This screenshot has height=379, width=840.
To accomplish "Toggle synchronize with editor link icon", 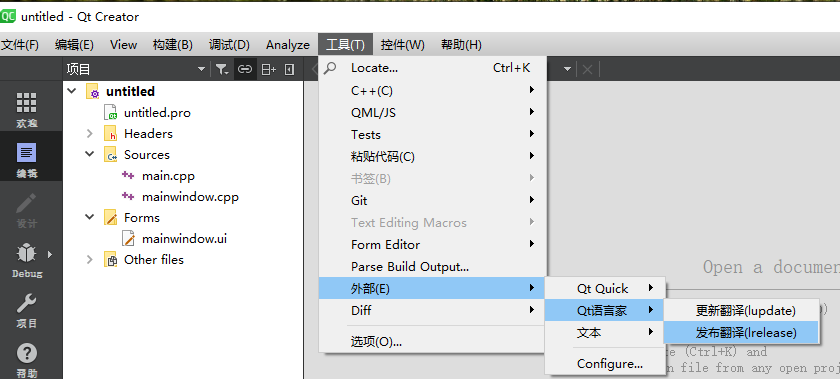I will click(x=245, y=69).
